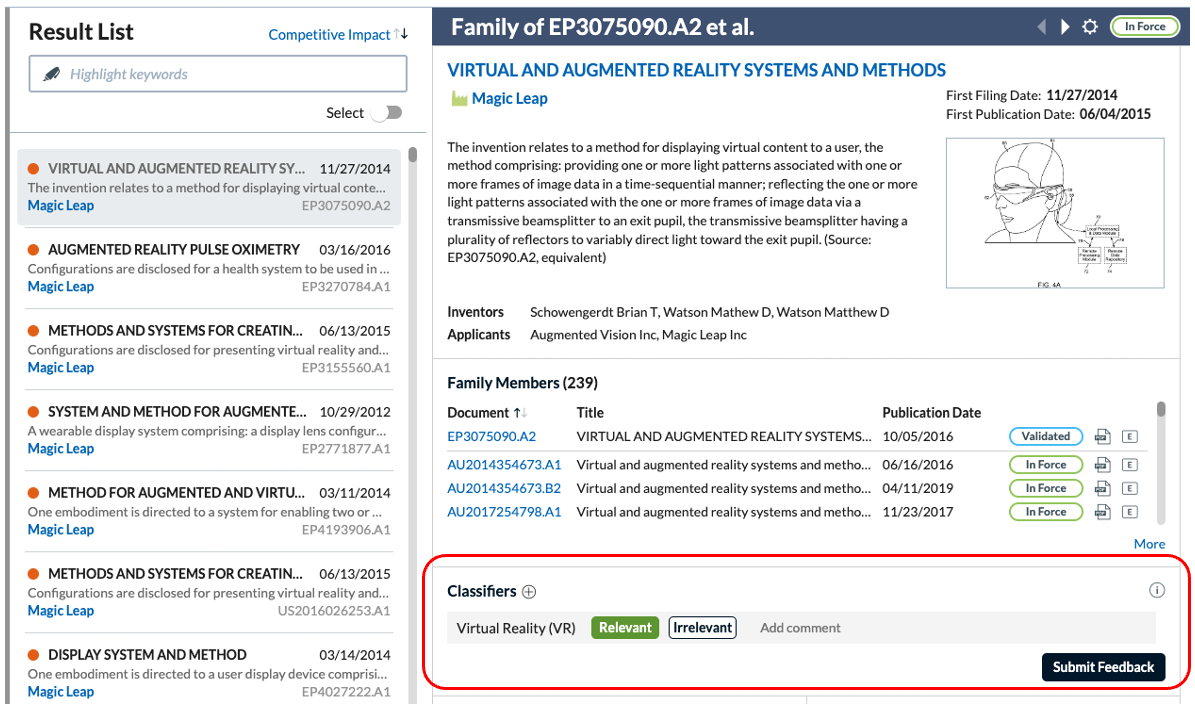The width and height of the screenshot is (1195, 709).
Task: Open document AU2017254798.A1 link
Action: (504, 512)
